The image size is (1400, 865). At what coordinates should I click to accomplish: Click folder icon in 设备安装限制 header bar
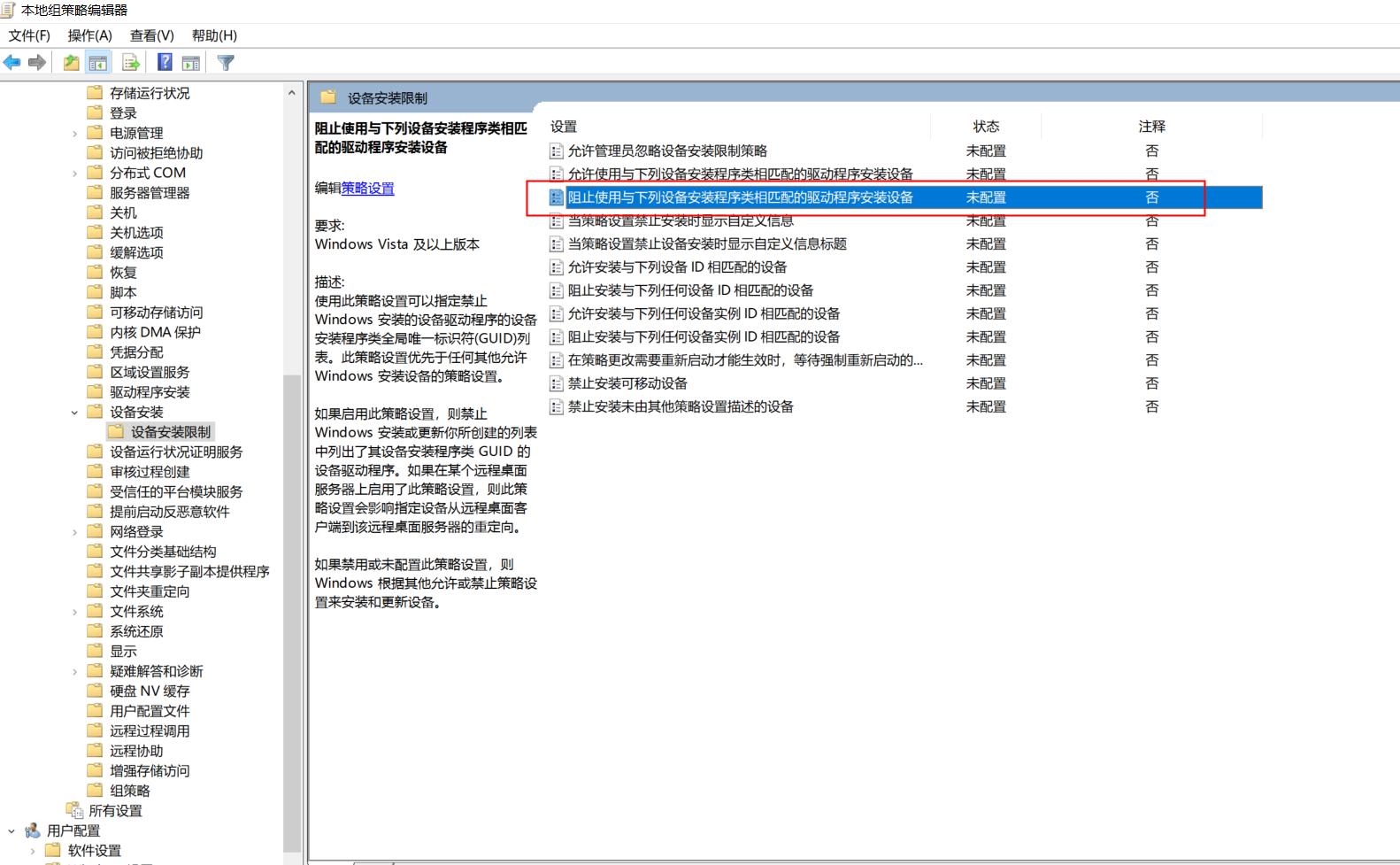[328, 97]
